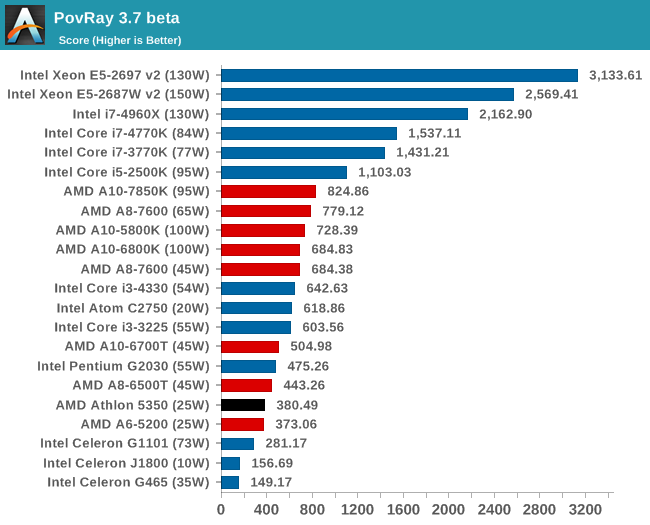Select the Intel Xeon E5-2687W v2 (150W) label
650x525 pixels.
(x=108, y=94)
